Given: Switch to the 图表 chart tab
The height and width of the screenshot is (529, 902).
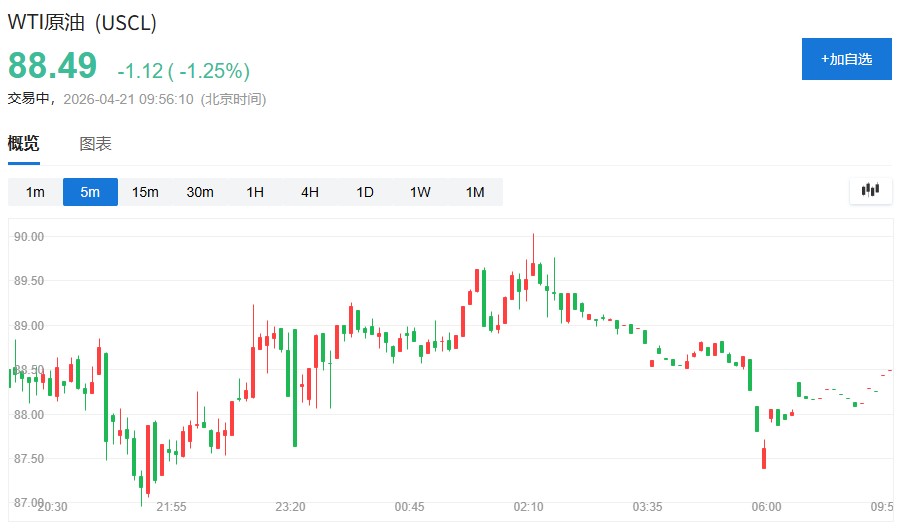Looking at the screenshot, I should click(96, 144).
